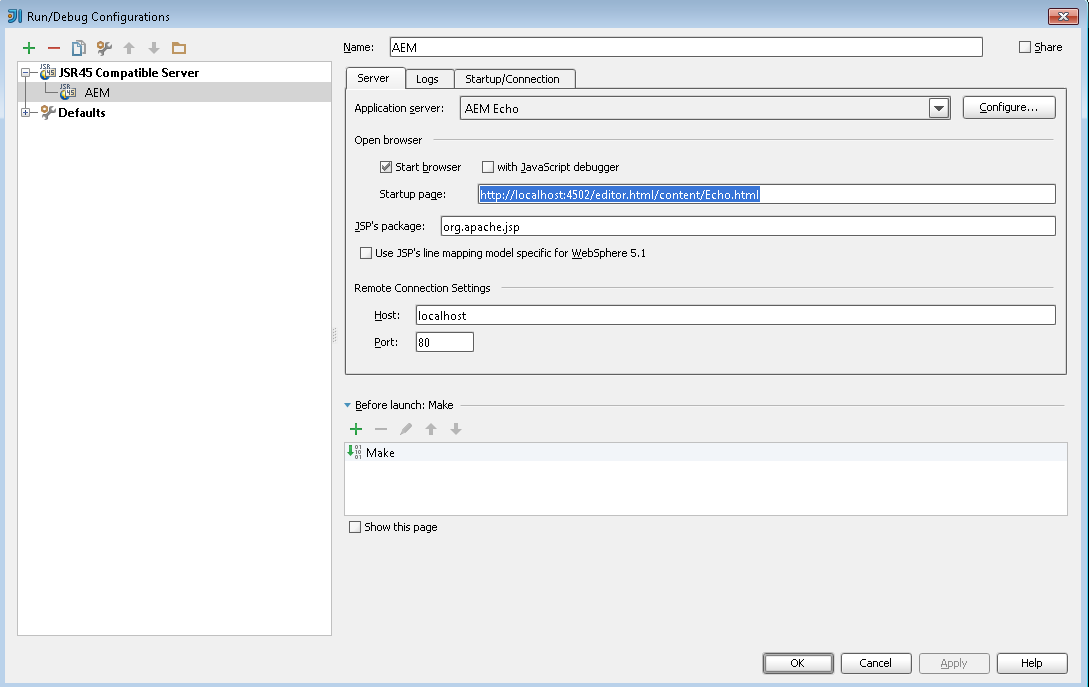The width and height of the screenshot is (1089, 687).
Task: Click the Defaults wrench icon in tree
Action: [x=47, y=112]
